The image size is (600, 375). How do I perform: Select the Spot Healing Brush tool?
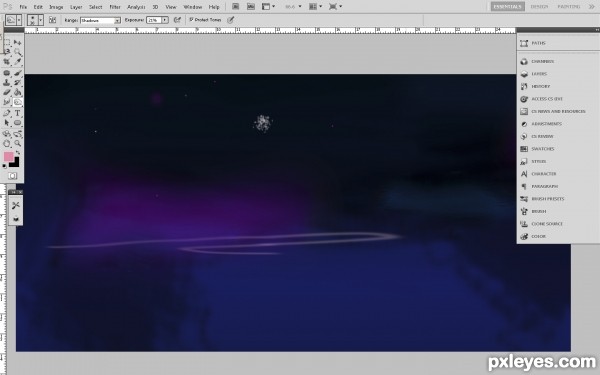[7, 73]
